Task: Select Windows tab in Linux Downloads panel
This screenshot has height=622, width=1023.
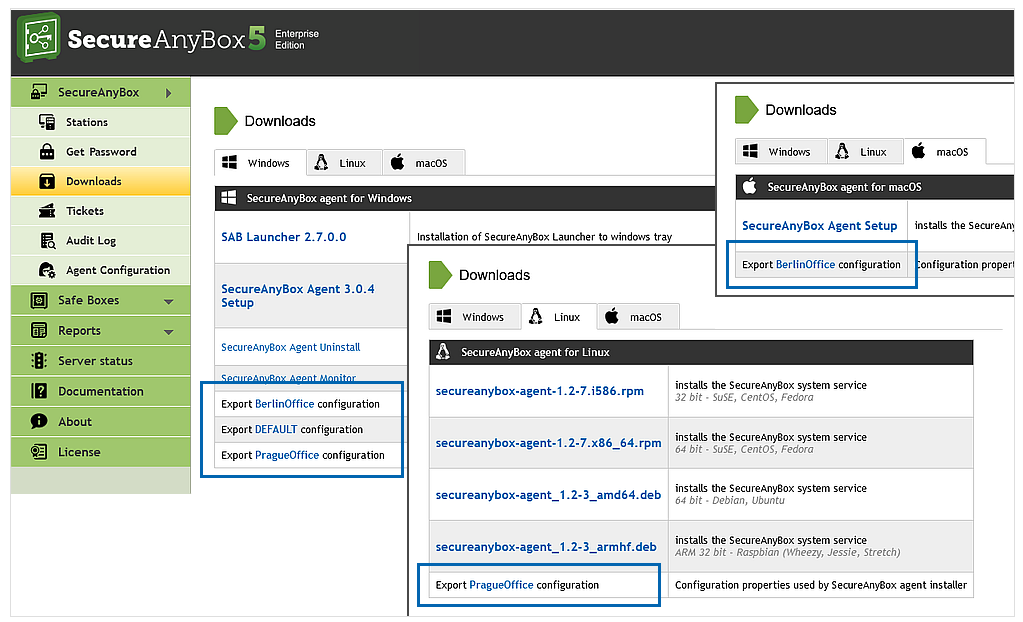Action: pyautogui.click(x=474, y=317)
